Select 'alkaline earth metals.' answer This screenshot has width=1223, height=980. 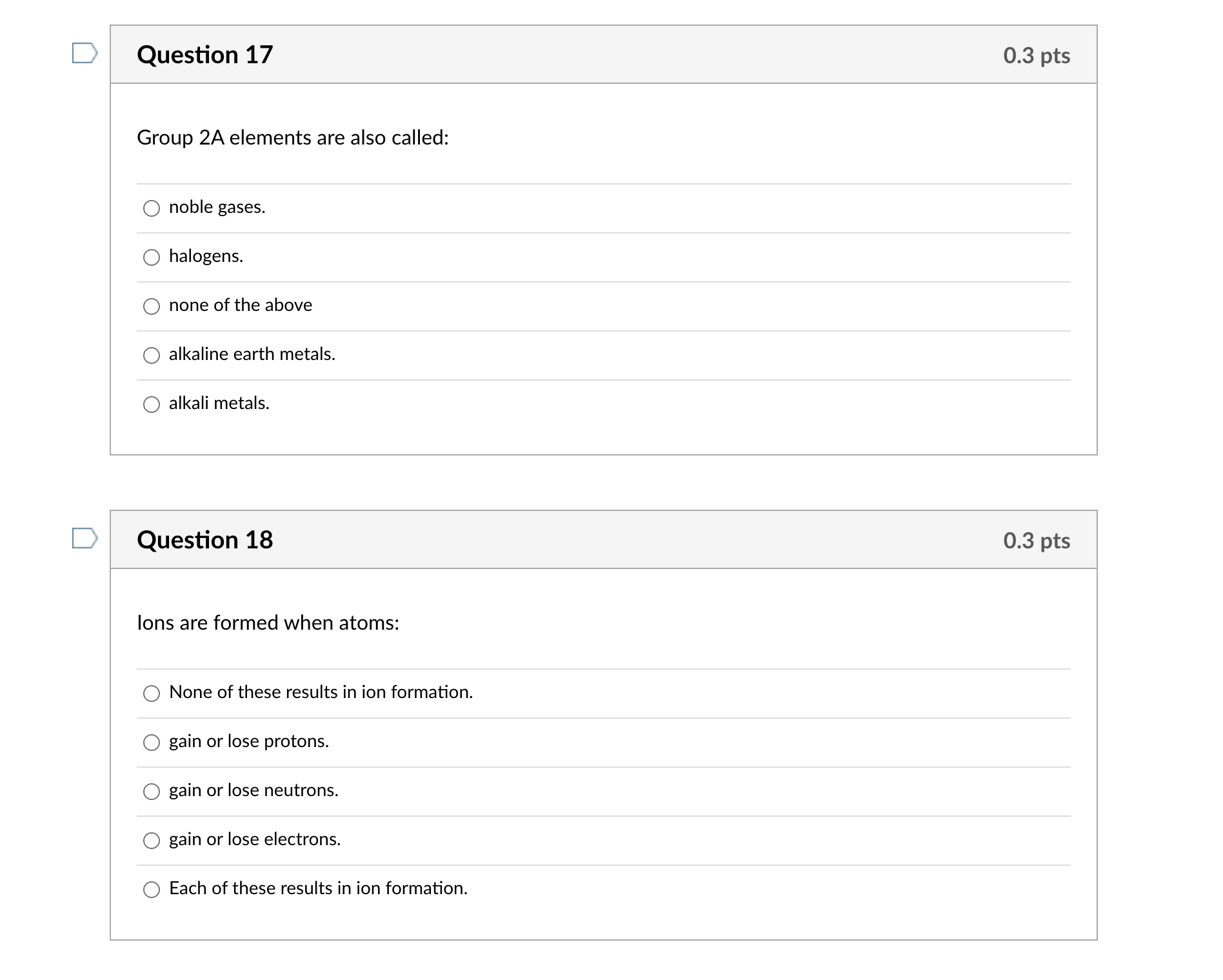click(152, 355)
